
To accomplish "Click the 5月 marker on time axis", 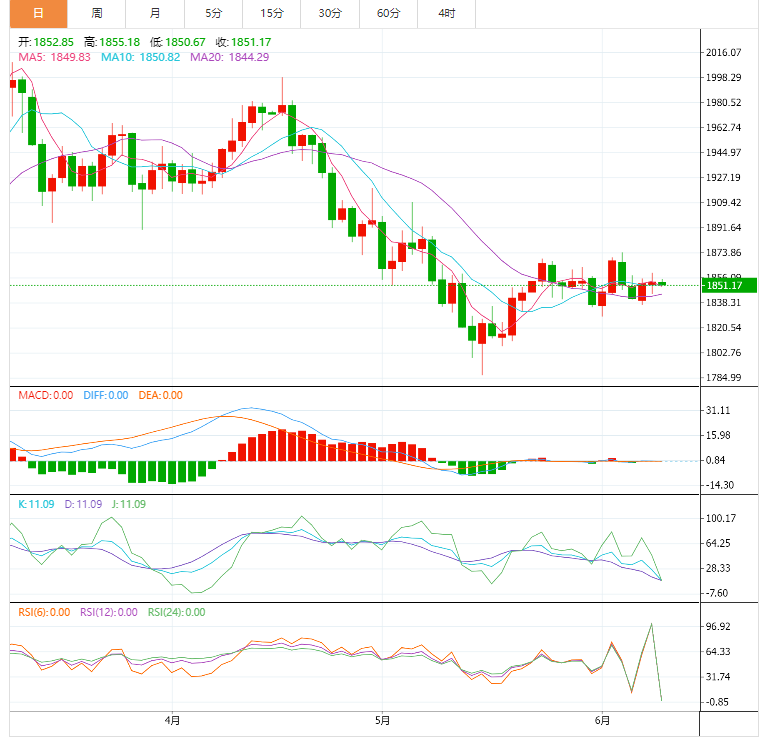I will 381,719.
